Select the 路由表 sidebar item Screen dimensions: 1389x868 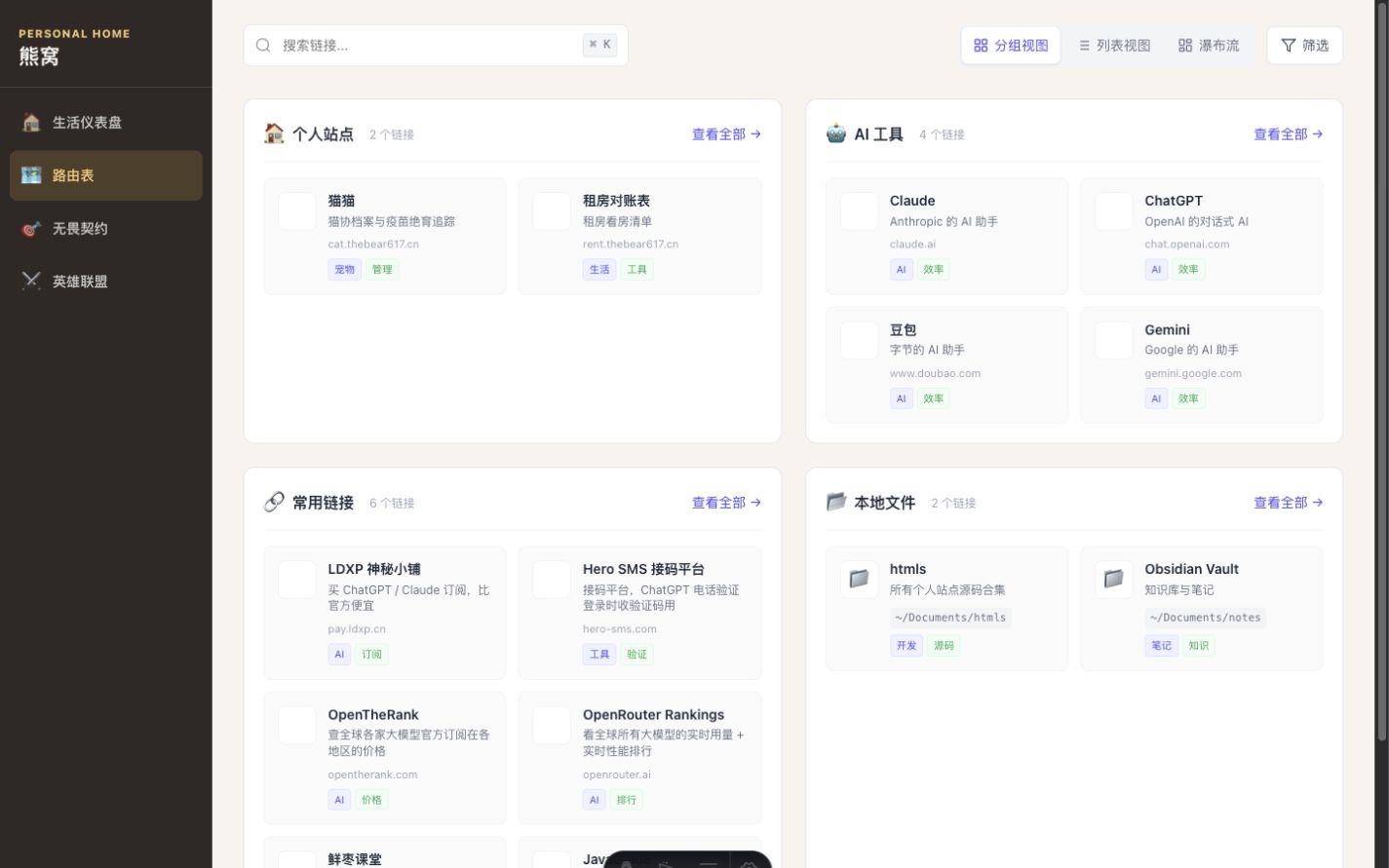click(106, 175)
